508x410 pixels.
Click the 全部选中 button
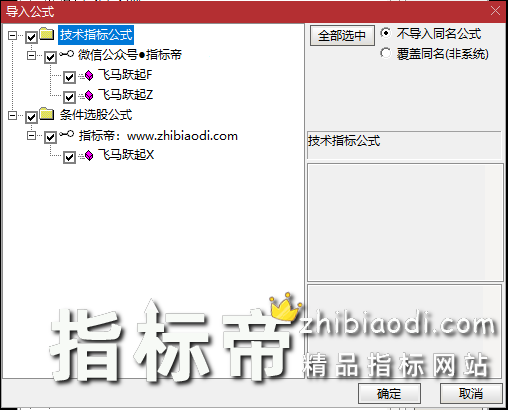342,35
